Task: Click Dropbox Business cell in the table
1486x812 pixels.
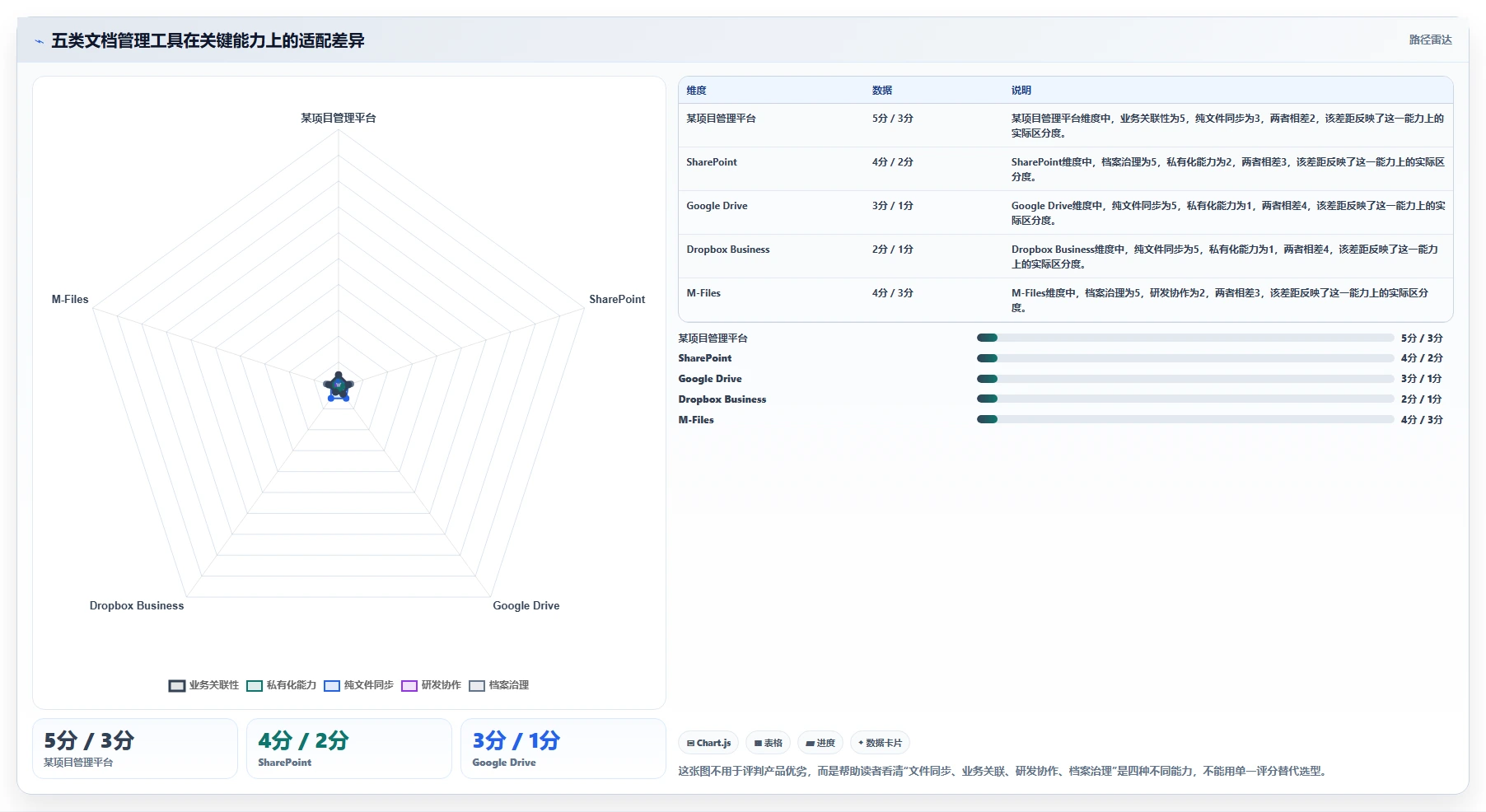Action: click(x=728, y=250)
